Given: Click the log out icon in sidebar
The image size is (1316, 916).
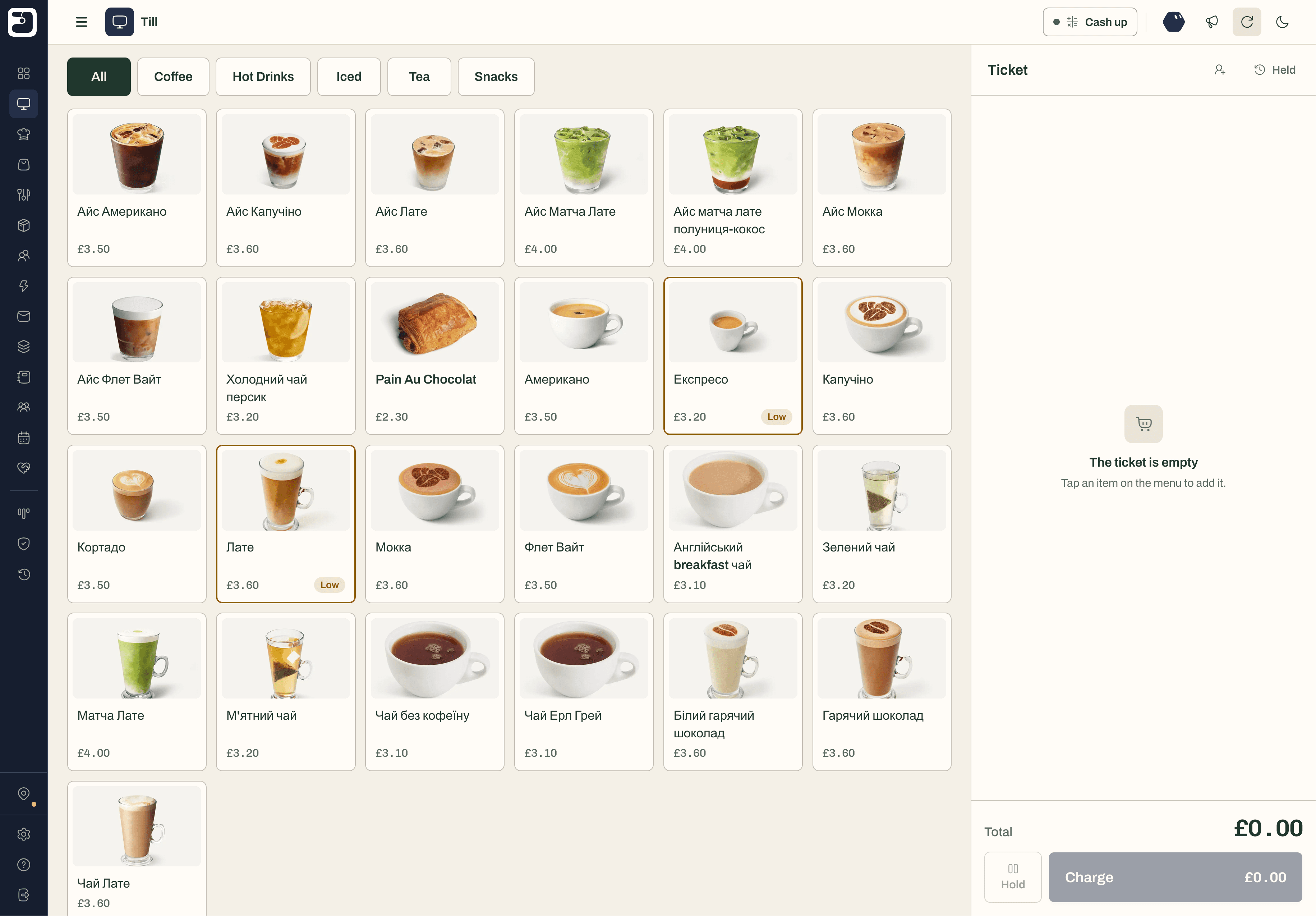Looking at the screenshot, I should (23, 896).
